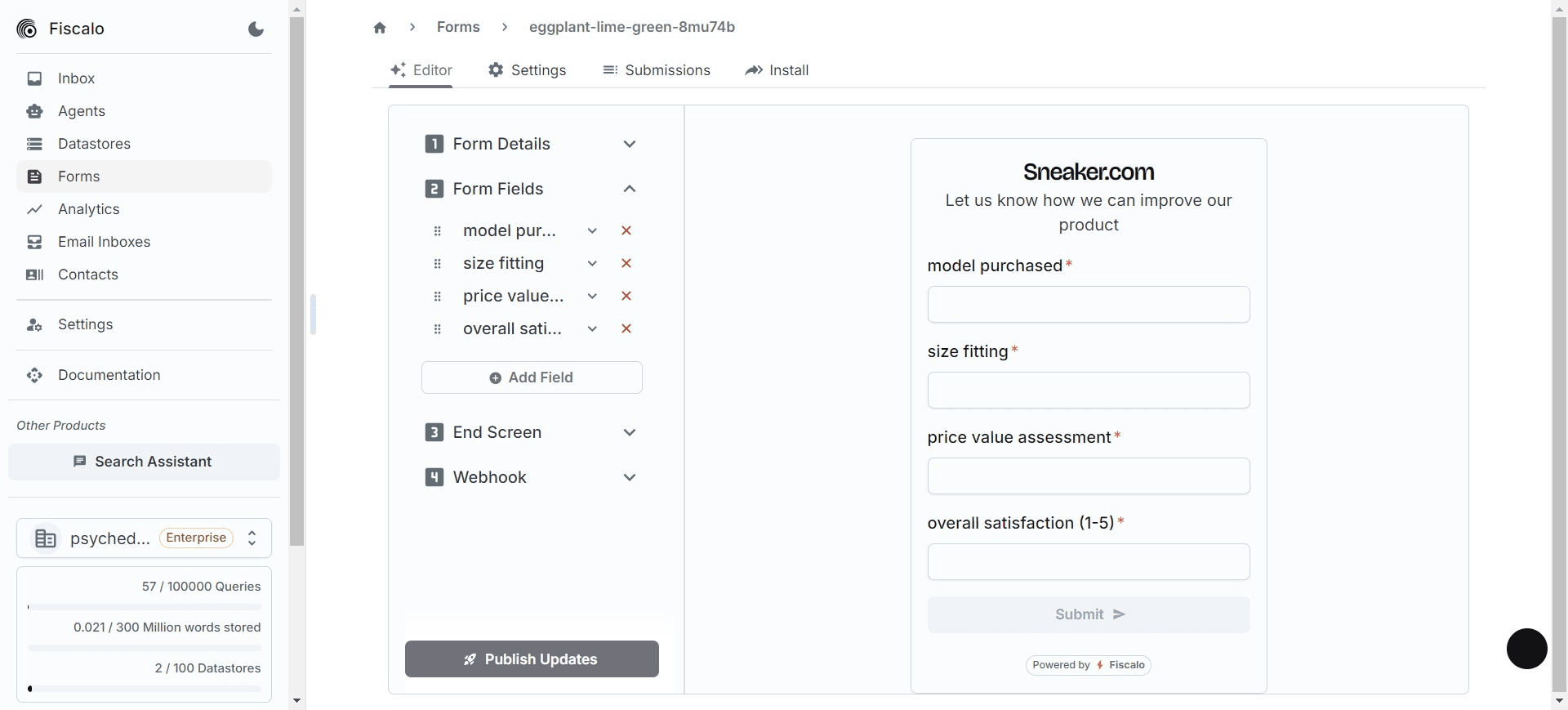Collapse the Form Fields section
Viewport: 1568px width, 710px height.
pos(532,189)
